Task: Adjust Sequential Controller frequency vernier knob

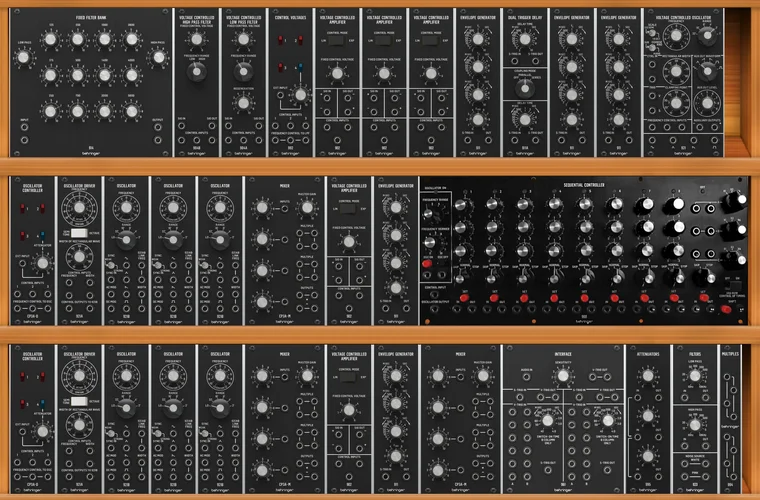Action: (429, 242)
